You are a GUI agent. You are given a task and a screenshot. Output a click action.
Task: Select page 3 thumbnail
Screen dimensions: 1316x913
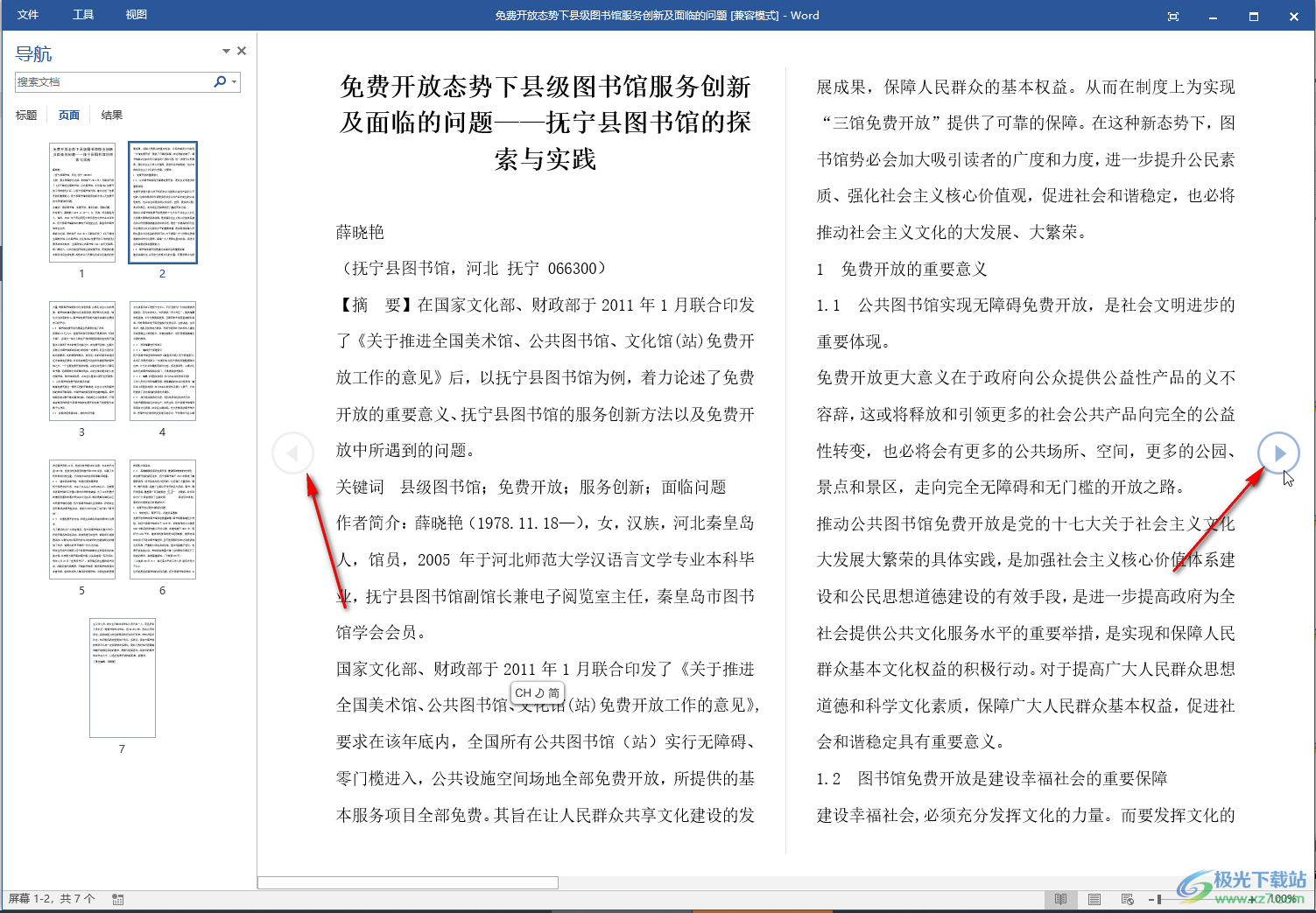point(82,361)
